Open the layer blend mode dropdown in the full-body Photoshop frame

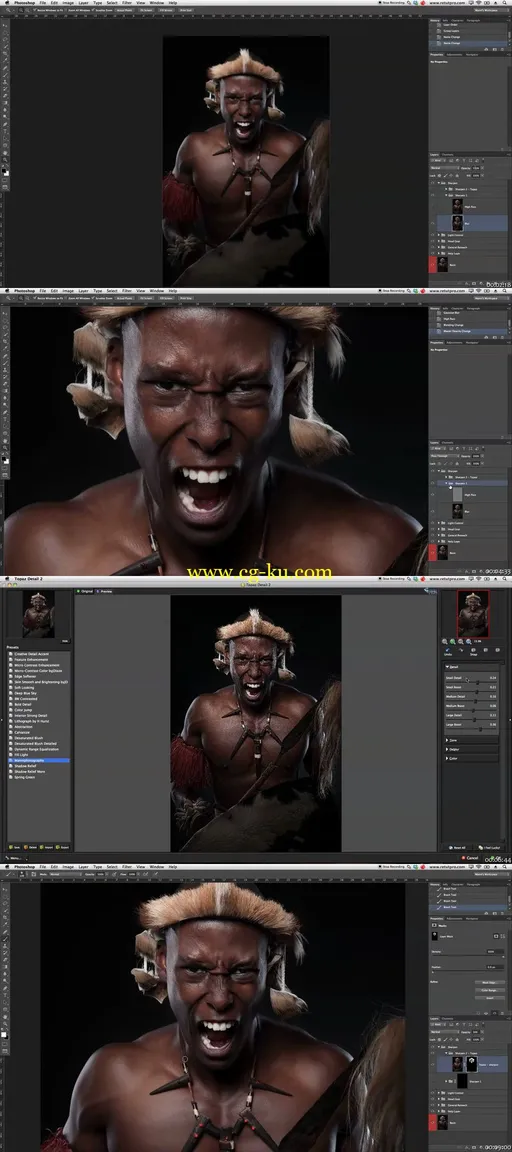tap(445, 168)
